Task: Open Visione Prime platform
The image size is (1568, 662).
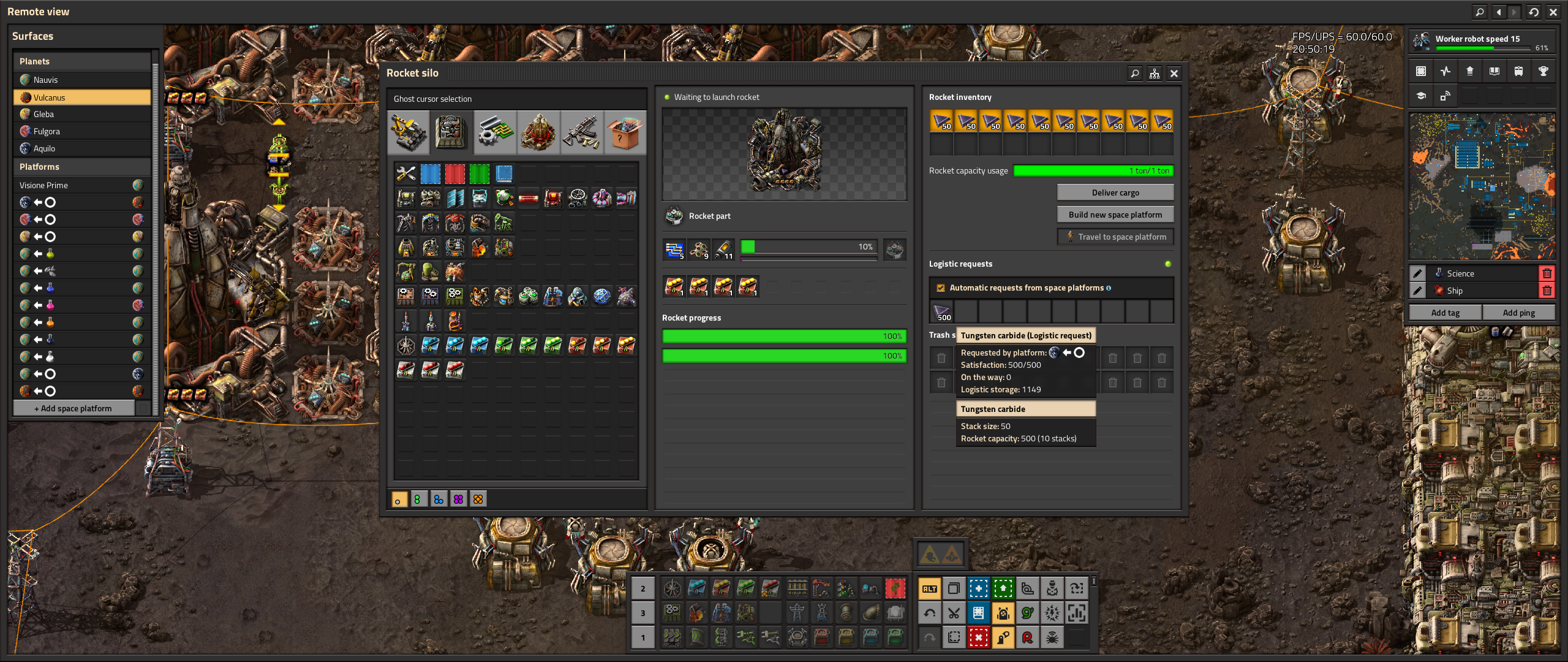Action: [x=82, y=185]
